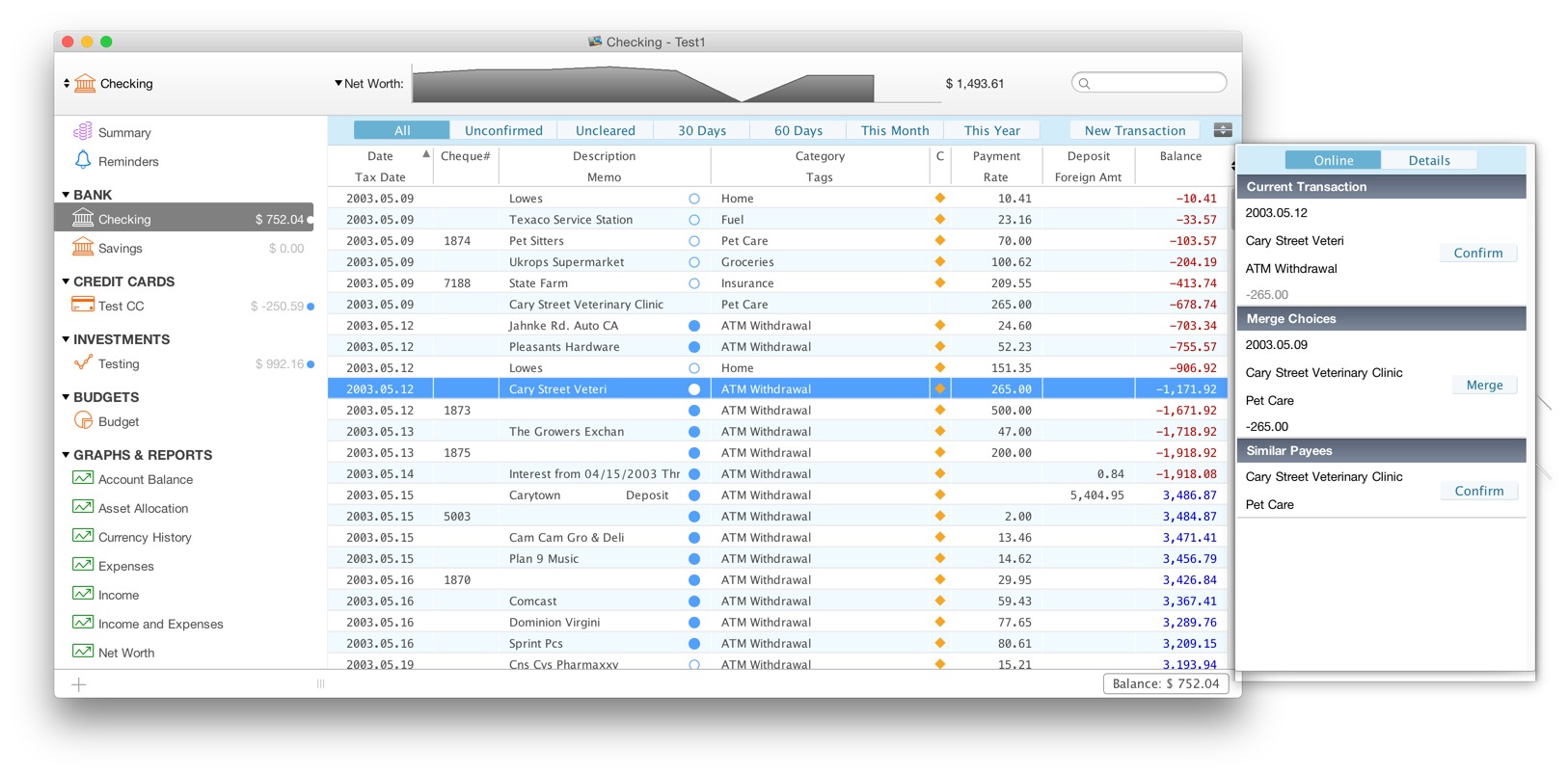
Task: Collapse the BANK section in sidebar
Action: 66,195
